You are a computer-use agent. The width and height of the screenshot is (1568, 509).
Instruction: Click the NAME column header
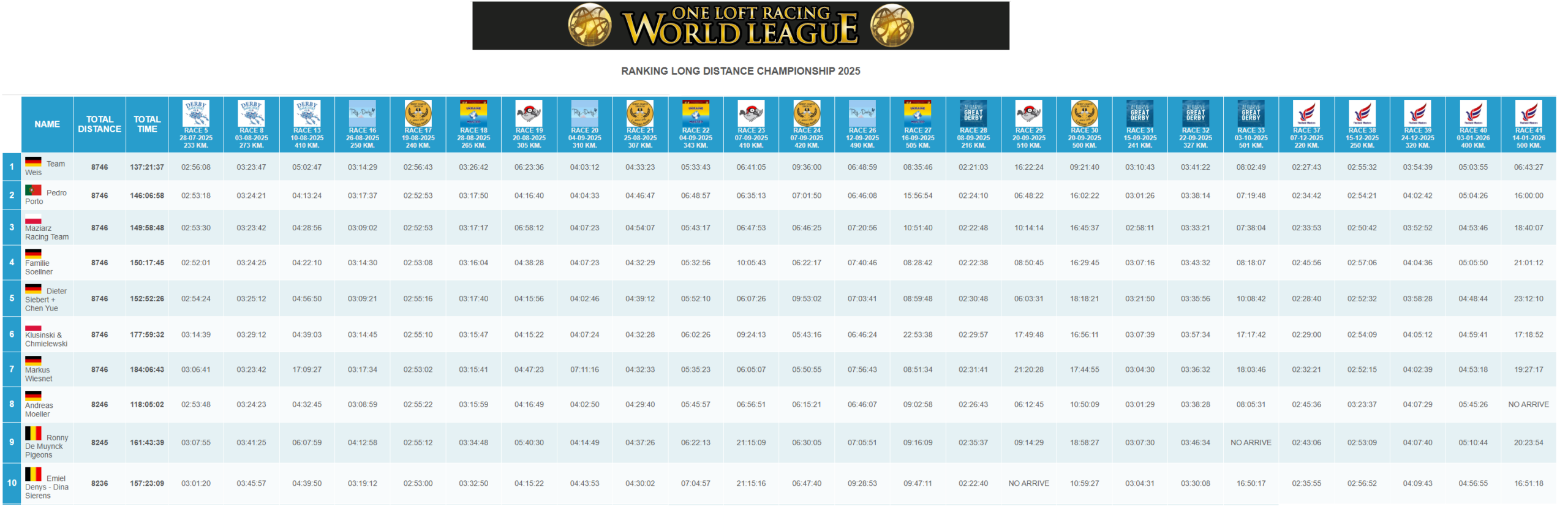(47, 124)
